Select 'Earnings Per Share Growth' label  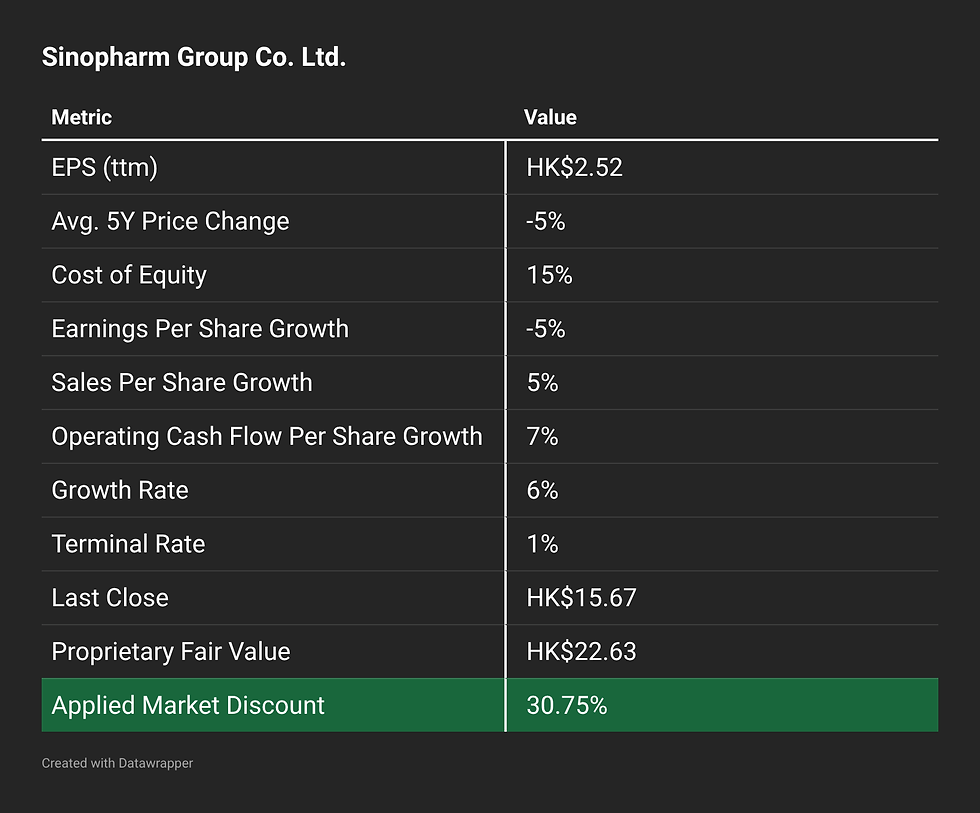click(x=200, y=329)
